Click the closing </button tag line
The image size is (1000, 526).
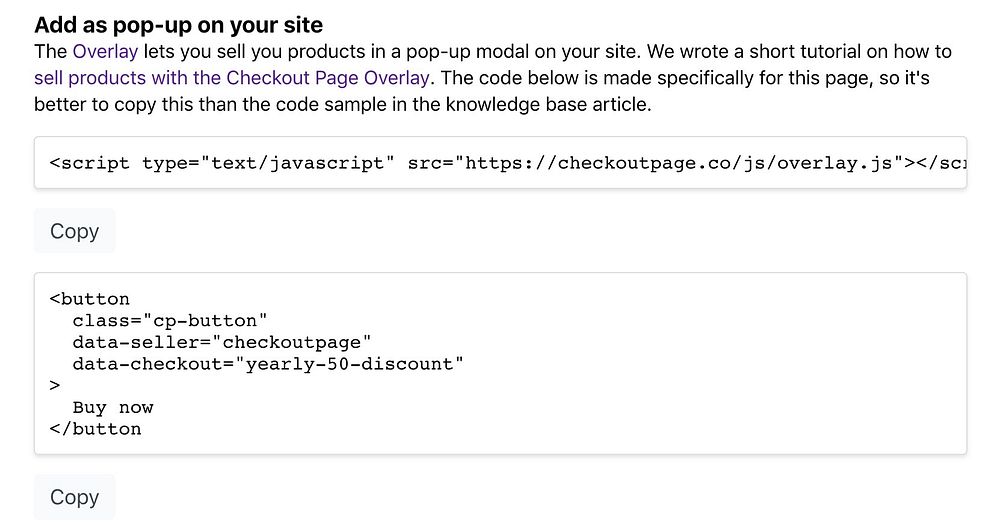95,429
